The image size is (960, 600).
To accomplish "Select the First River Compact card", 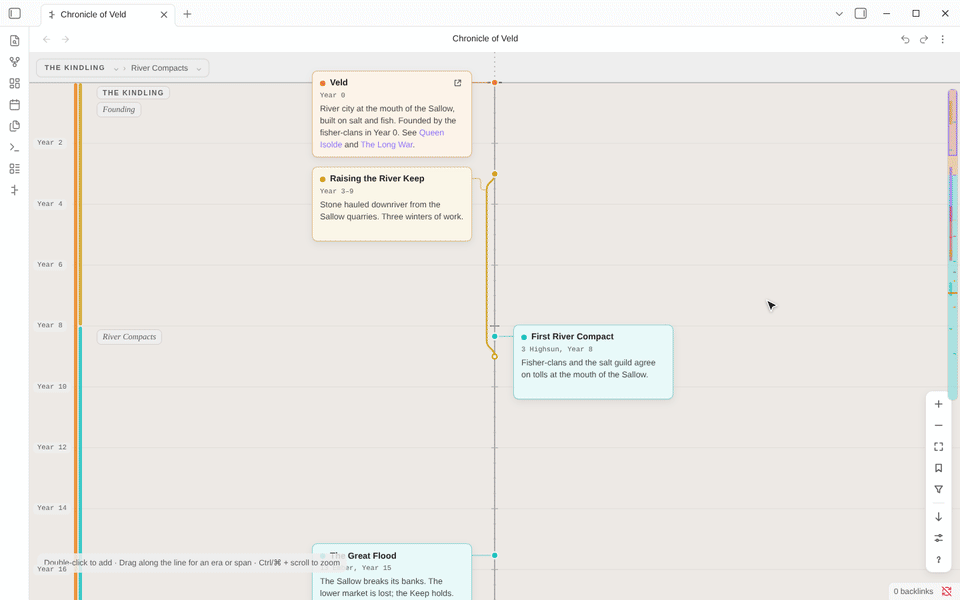I will coord(593,362).
